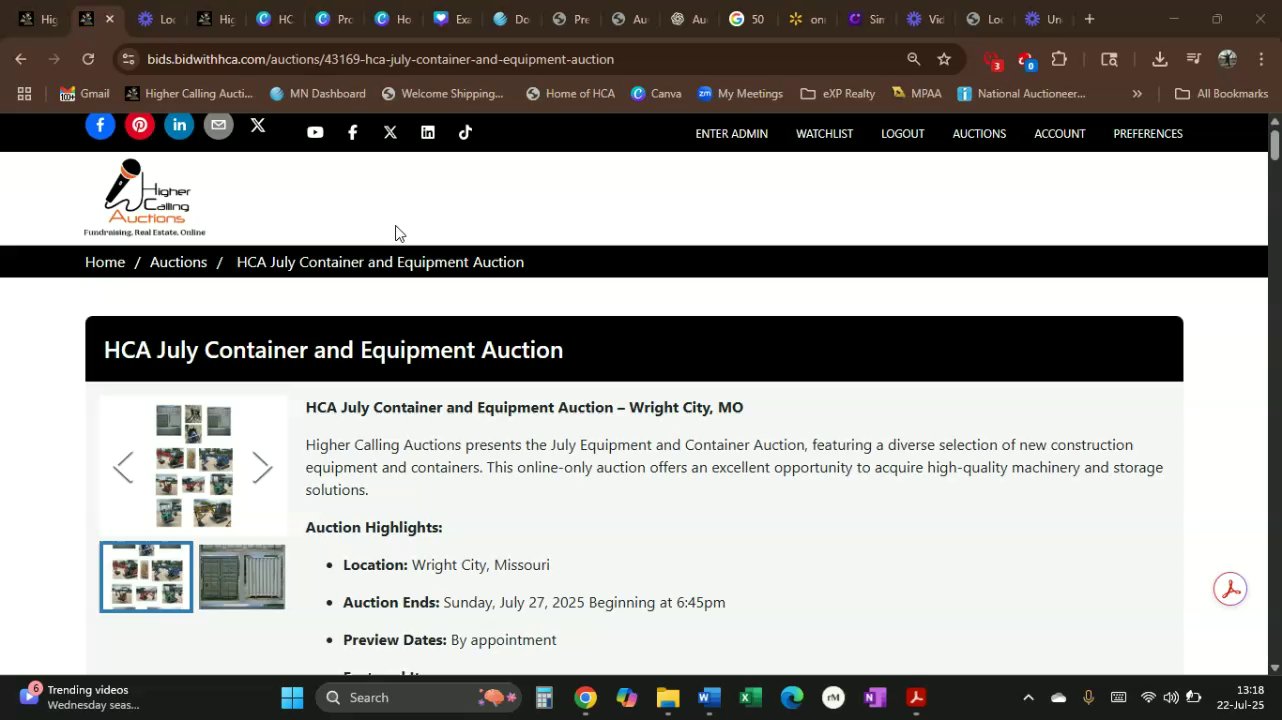Open browser Downloads
This screenshot has width=1282, height=720.
pyautogui.click(x=1159, y=59)
